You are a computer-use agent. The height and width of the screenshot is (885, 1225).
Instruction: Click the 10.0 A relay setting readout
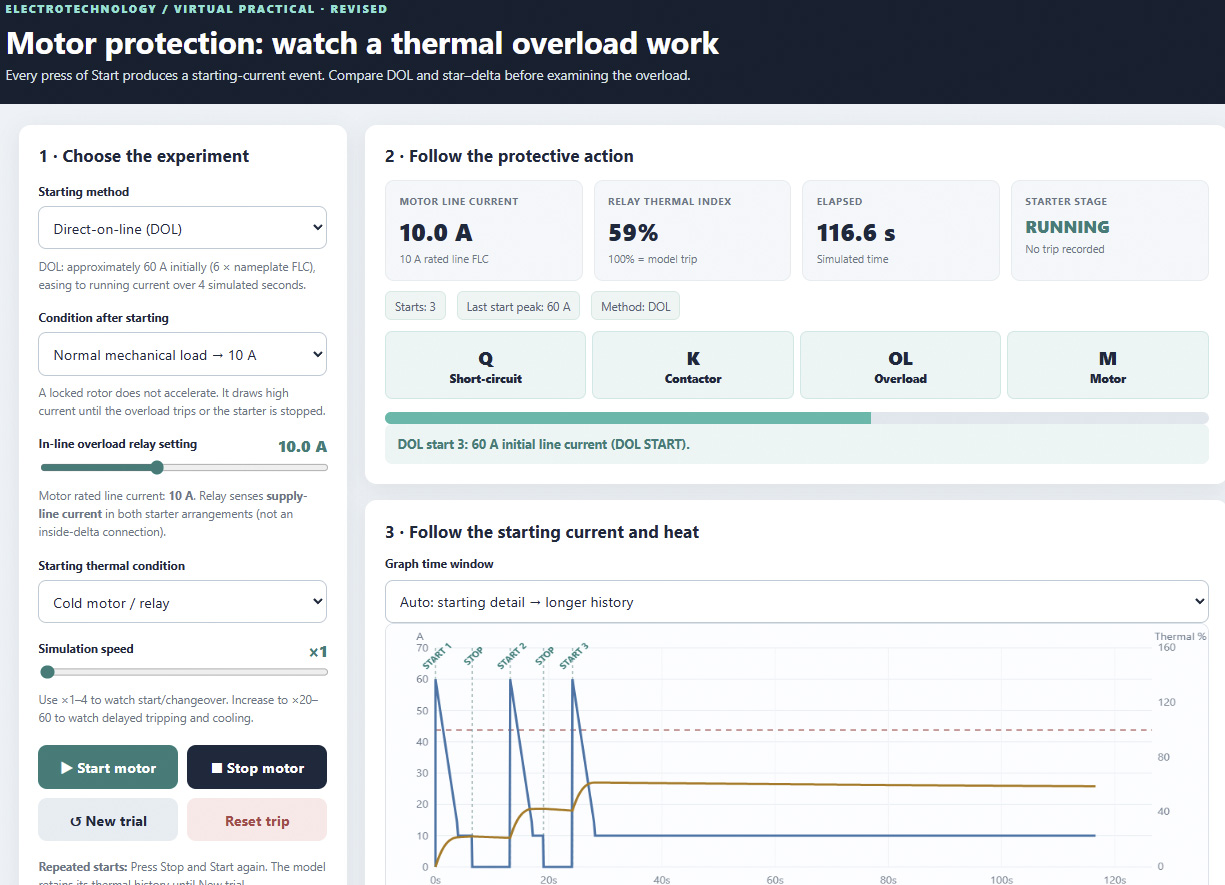(x=303, y=446)
